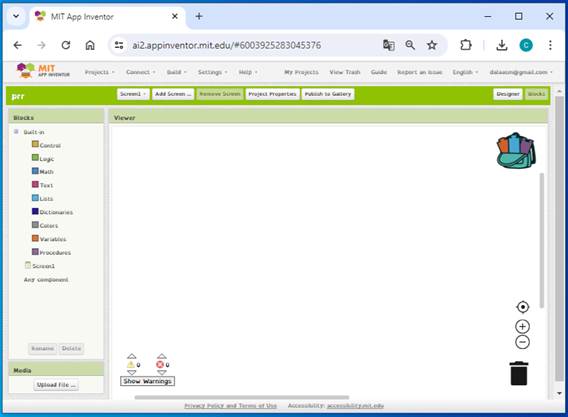Click the trash can icon

coord(519,373)
